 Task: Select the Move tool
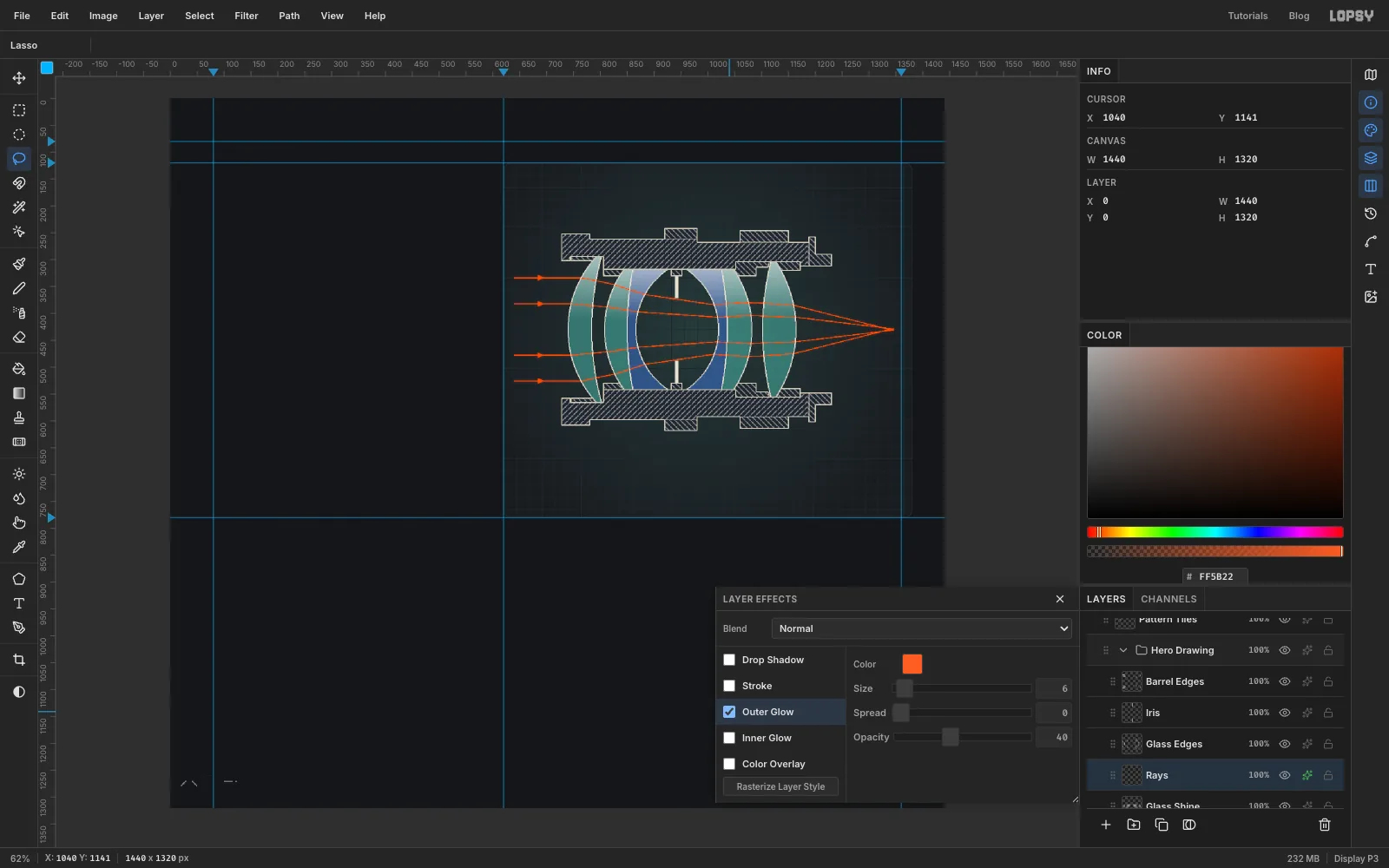pyautogui.click(x=19, y=78)
